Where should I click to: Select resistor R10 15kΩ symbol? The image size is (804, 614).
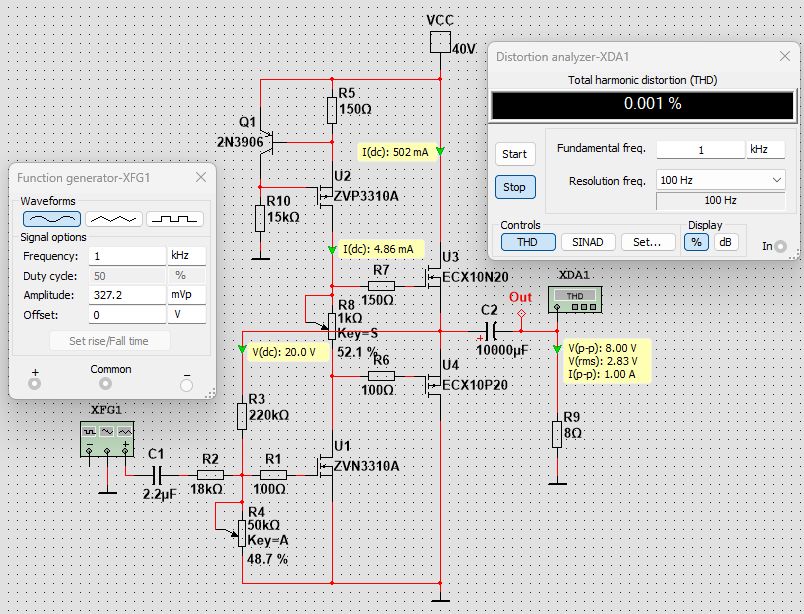pos(260,218)
